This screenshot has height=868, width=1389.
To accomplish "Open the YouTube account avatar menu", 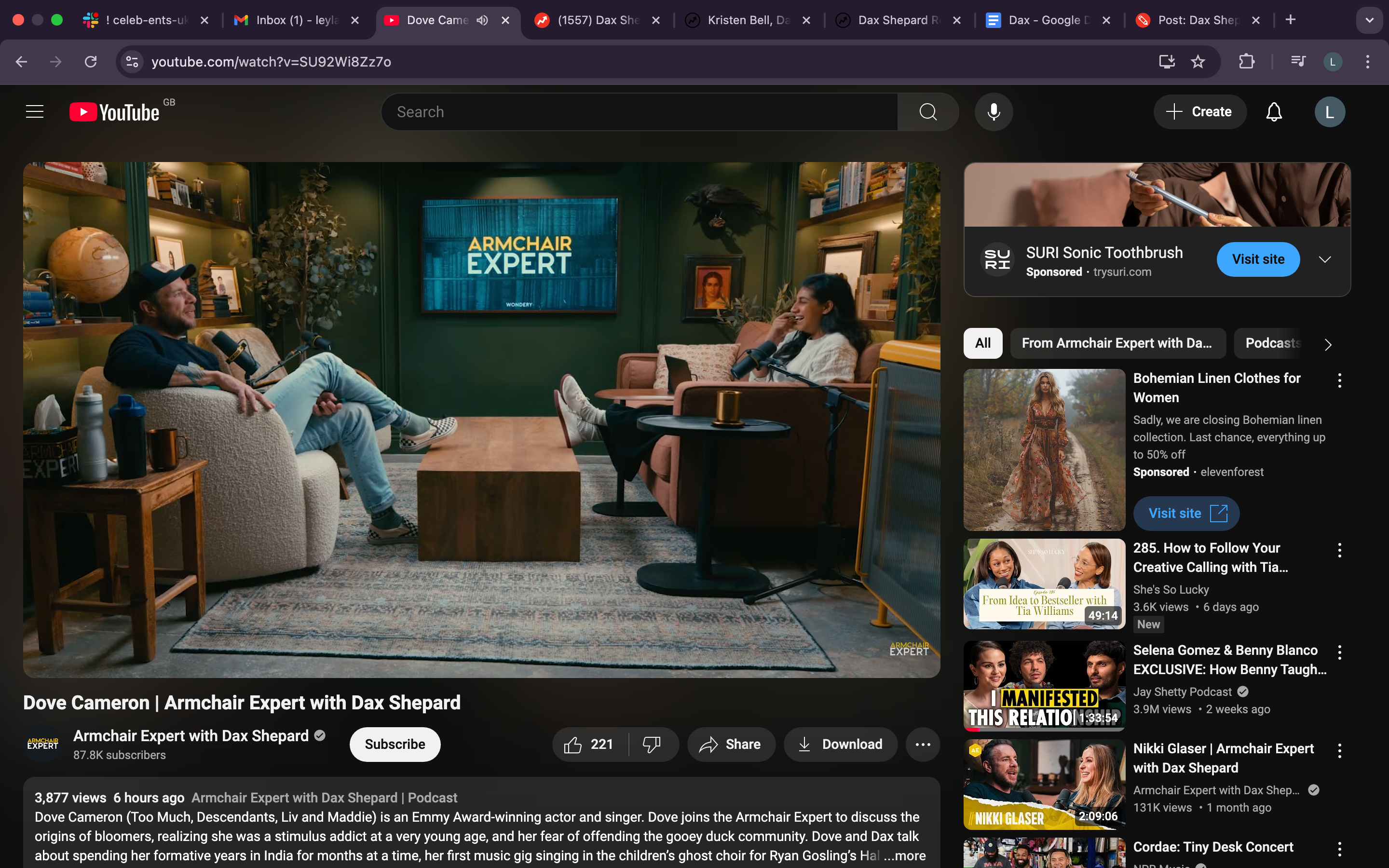I will (1329, 112).
